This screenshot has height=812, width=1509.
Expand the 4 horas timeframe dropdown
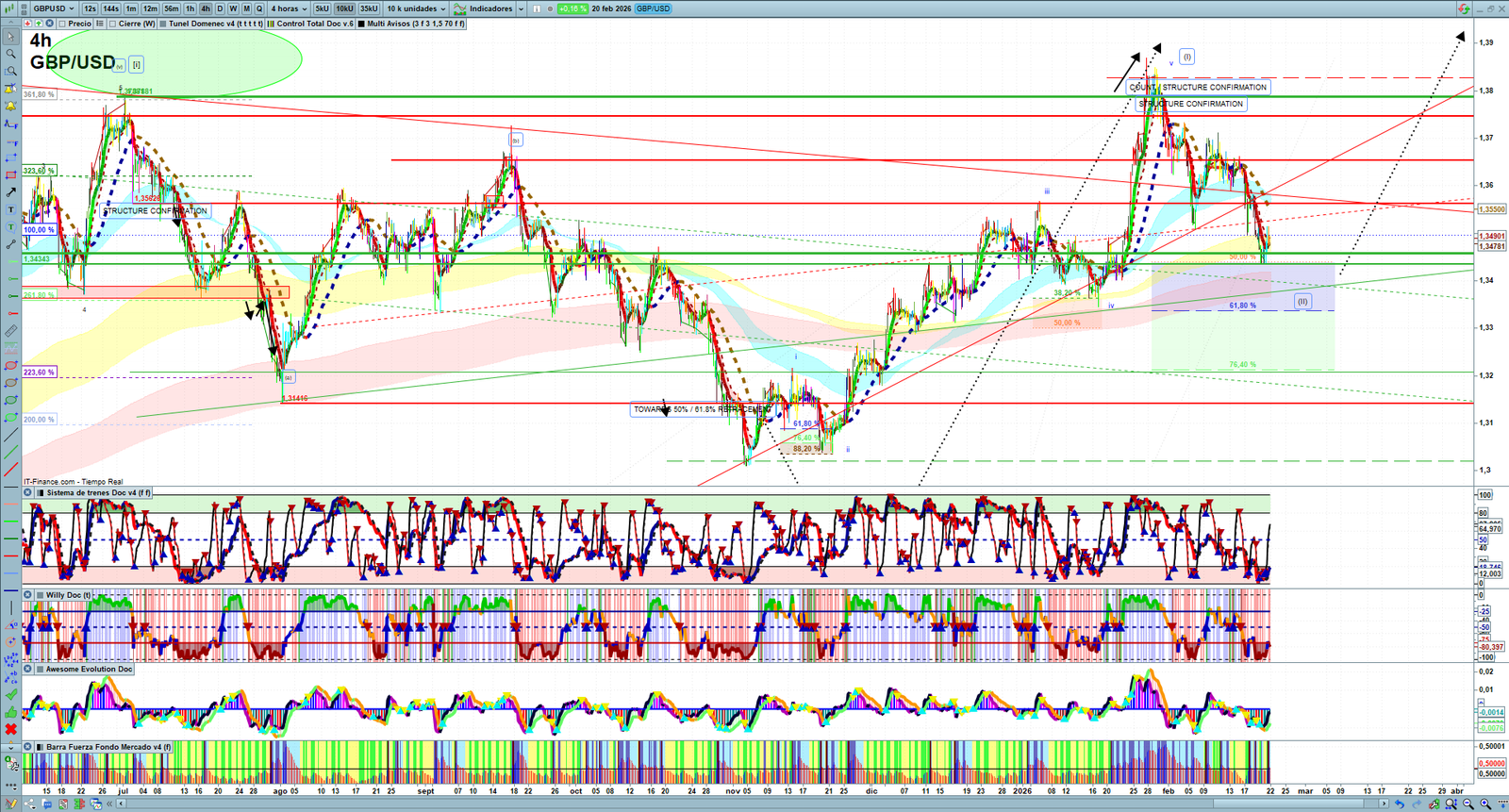pyautogui.click(x=289, y=8)
